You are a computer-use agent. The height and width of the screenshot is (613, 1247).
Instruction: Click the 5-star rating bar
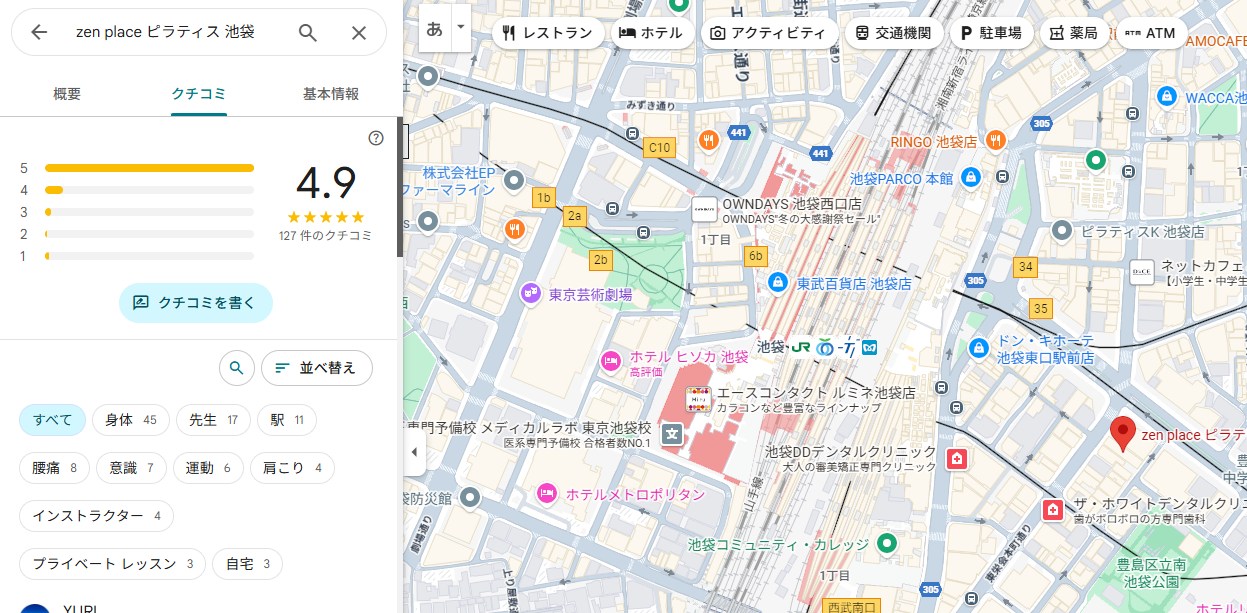[149, 168]
